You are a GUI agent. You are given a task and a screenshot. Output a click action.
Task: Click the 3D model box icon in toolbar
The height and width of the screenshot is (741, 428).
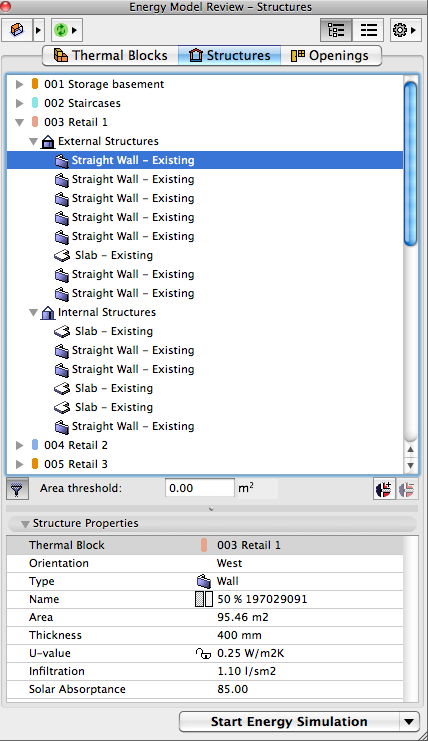[x=17, y=30]
